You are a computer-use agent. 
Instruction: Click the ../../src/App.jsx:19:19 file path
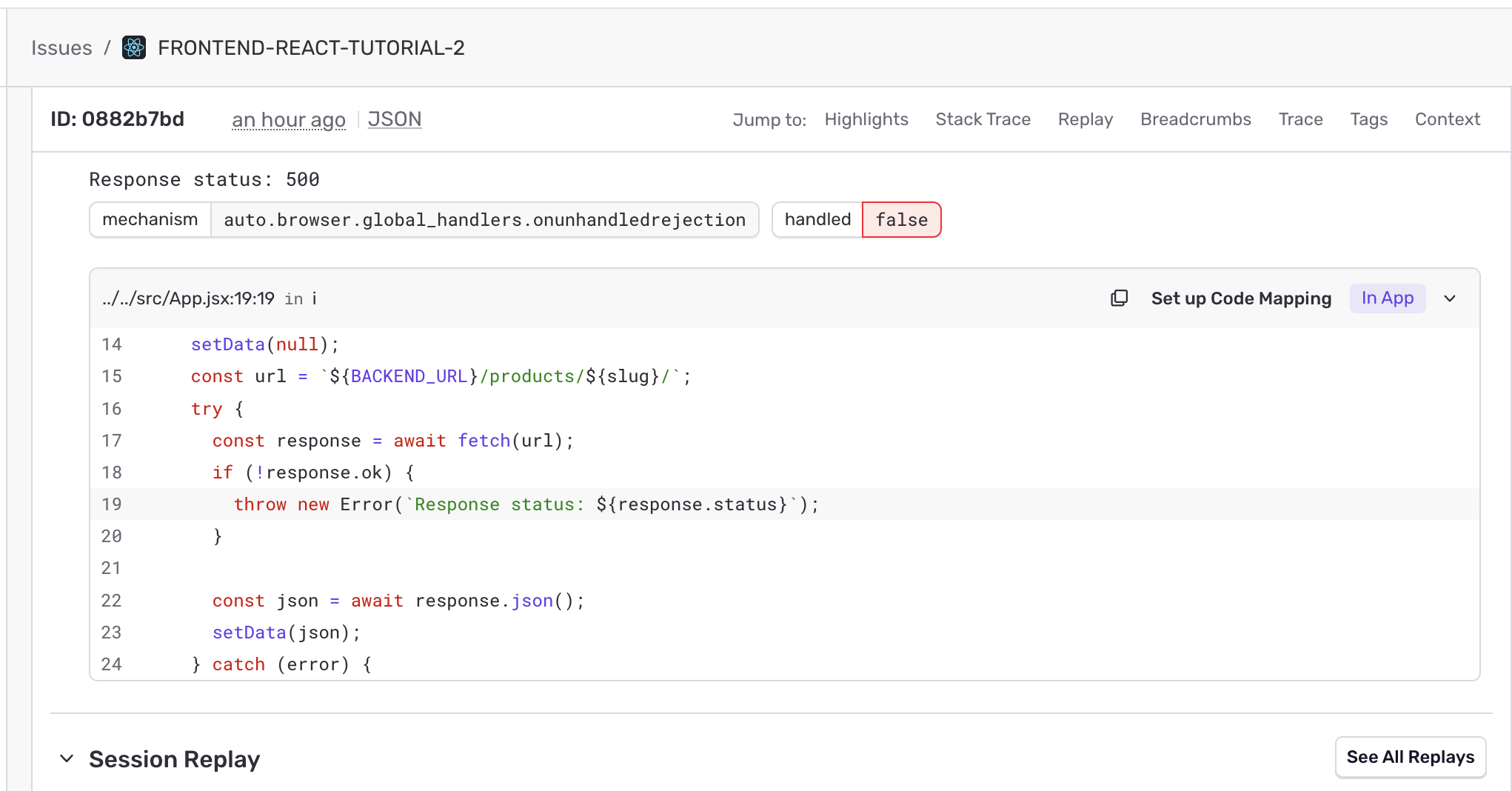(188, 298)
